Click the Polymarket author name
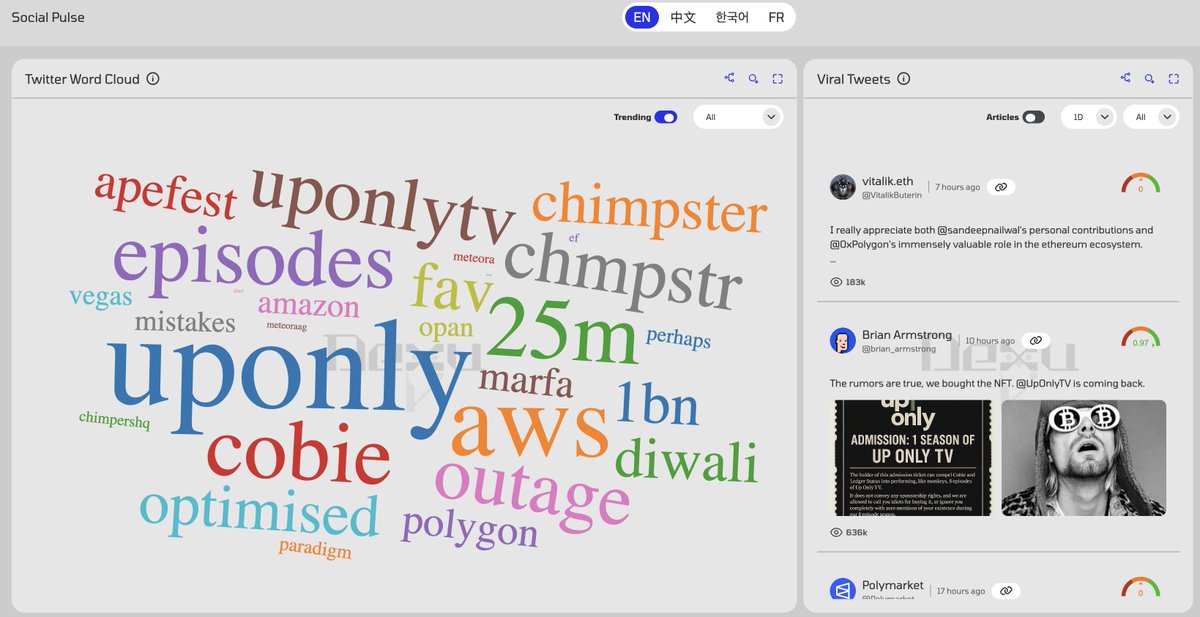 tap(893, 585)
